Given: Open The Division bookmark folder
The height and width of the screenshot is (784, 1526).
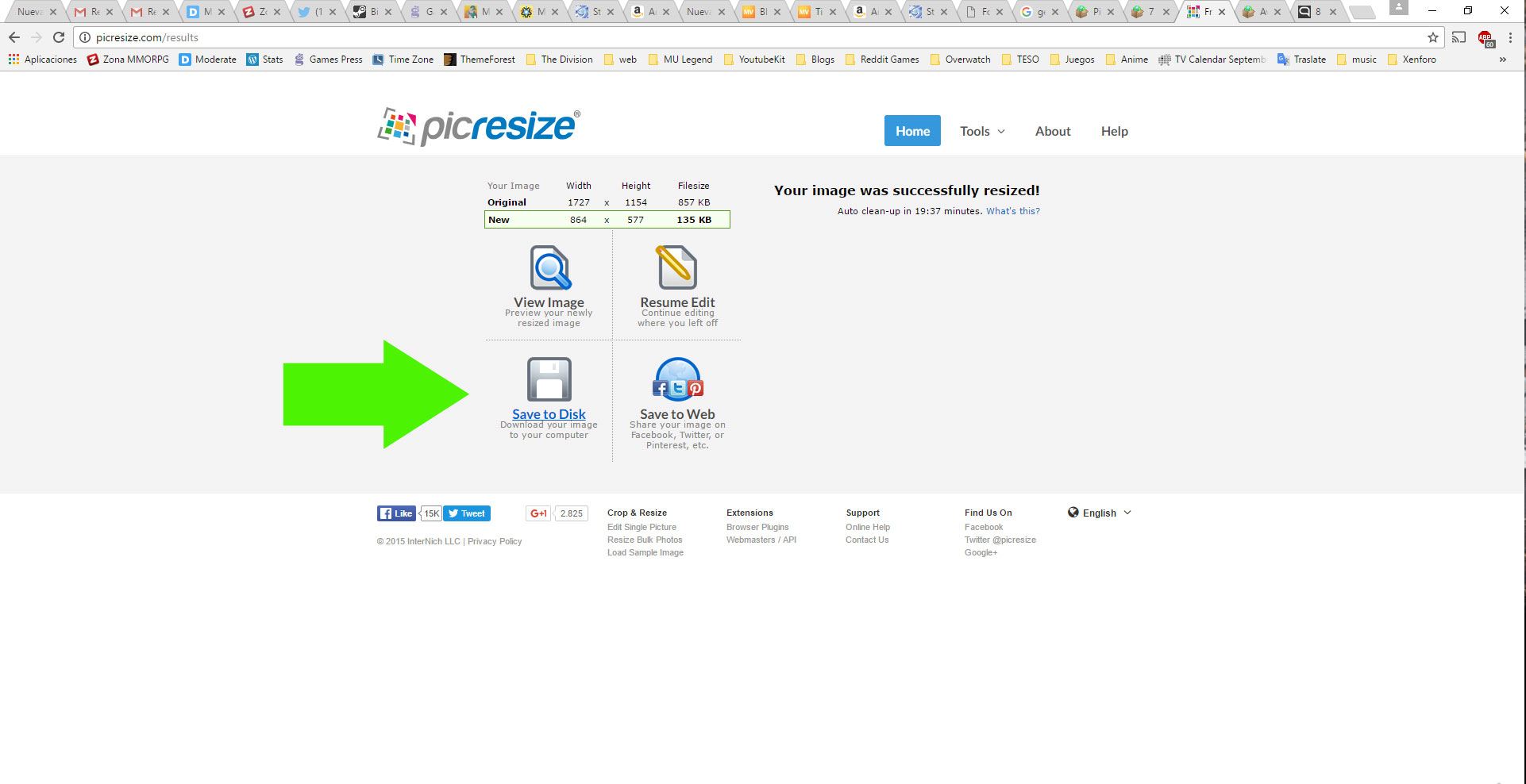Looking at the screenshot, I should 559,60.
